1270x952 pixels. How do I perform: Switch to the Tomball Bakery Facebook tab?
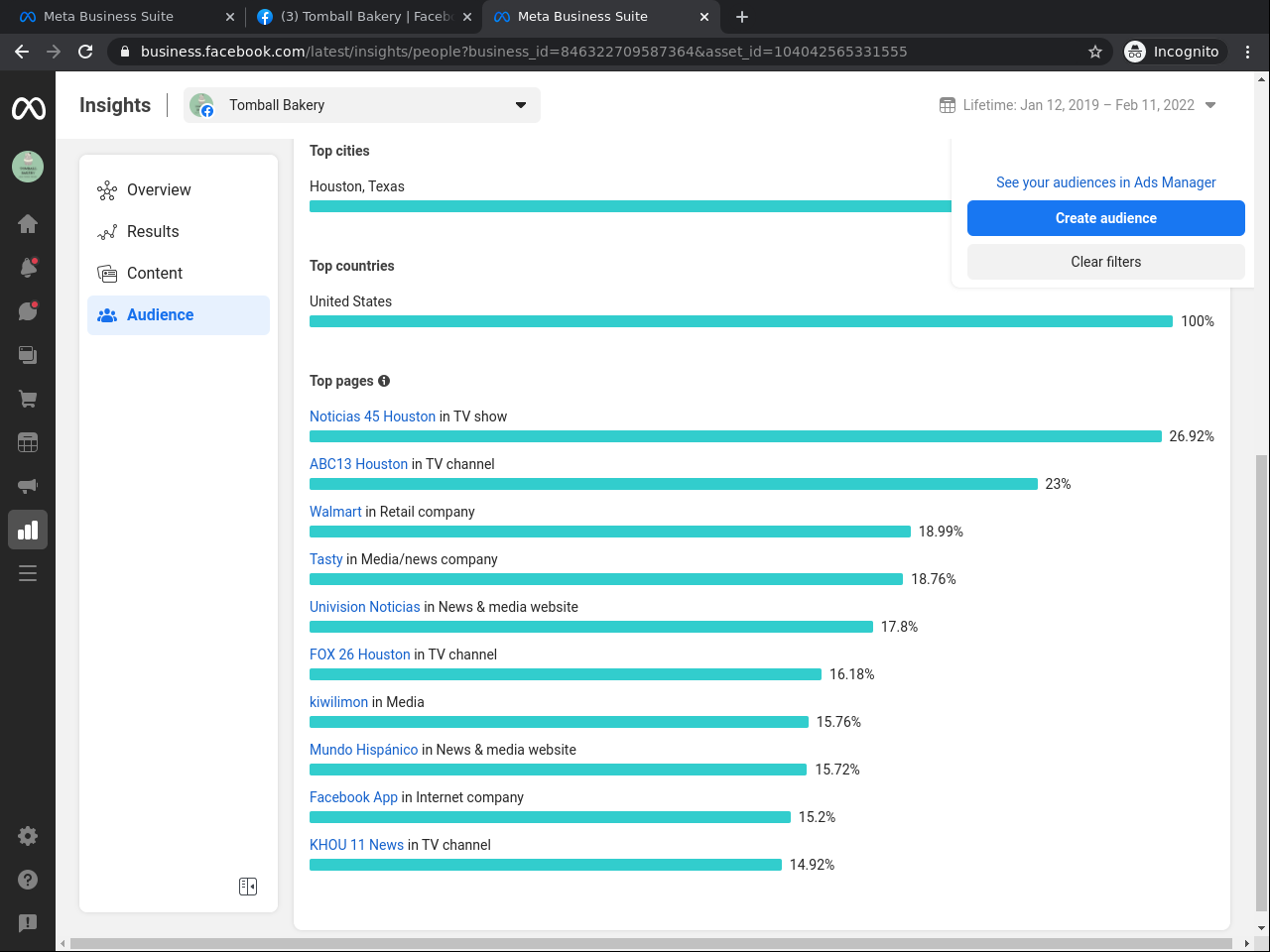coord(364,17)
